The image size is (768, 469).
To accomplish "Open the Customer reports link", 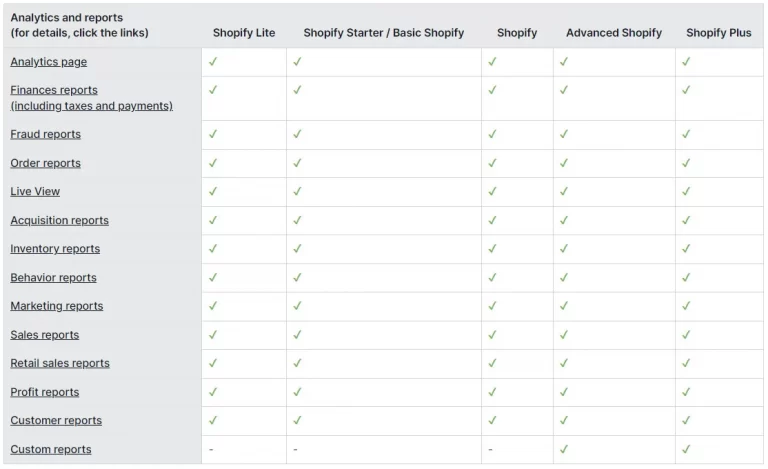I will 56,421.
